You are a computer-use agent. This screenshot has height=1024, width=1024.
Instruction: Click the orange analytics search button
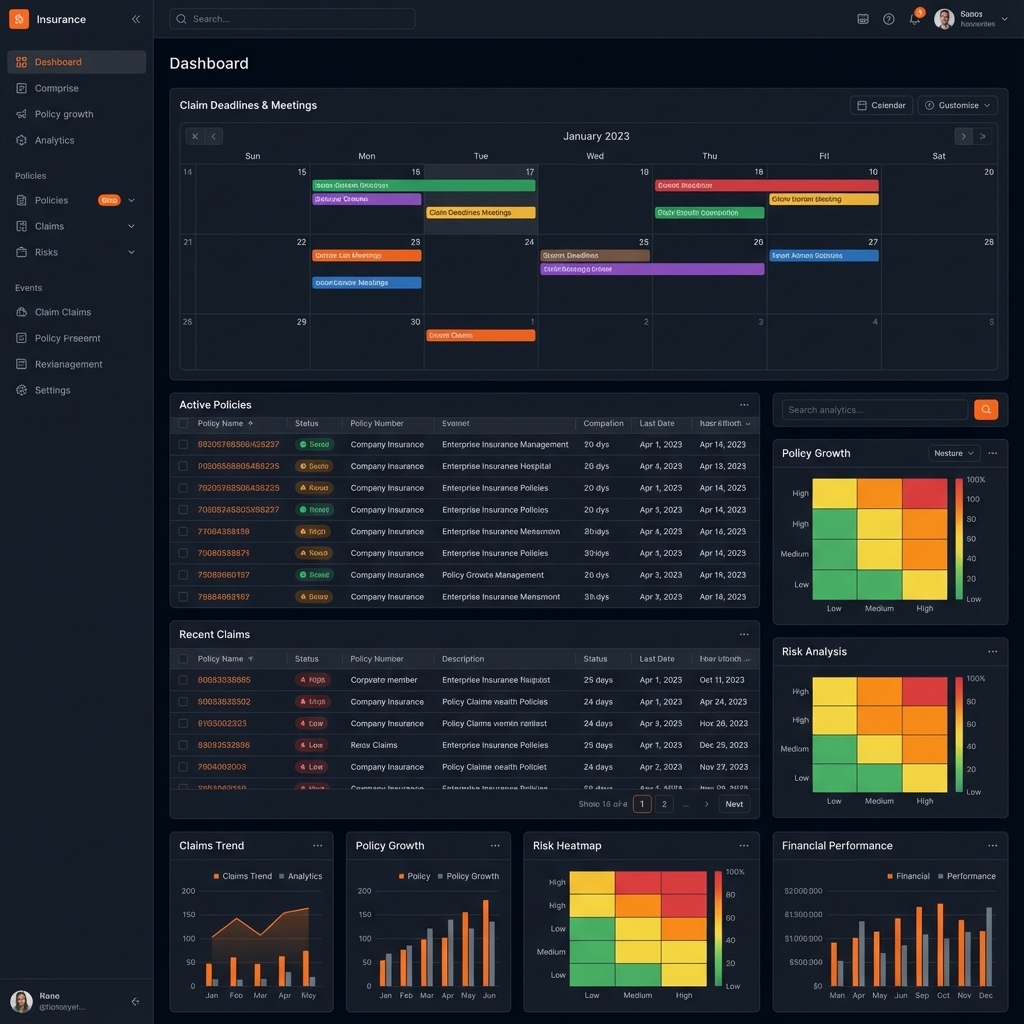985,410
